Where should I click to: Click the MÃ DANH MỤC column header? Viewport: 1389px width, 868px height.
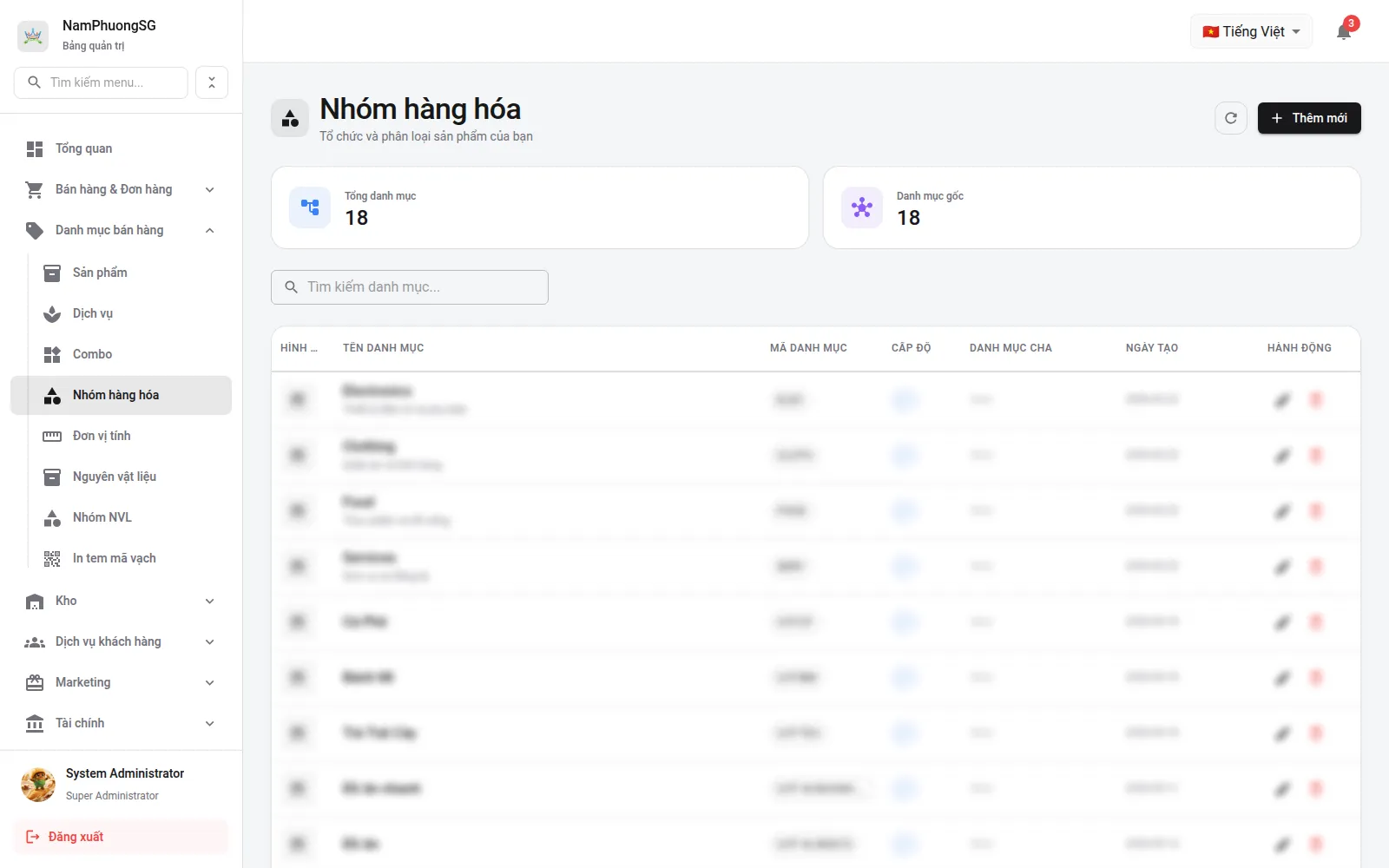coord(808,348)
